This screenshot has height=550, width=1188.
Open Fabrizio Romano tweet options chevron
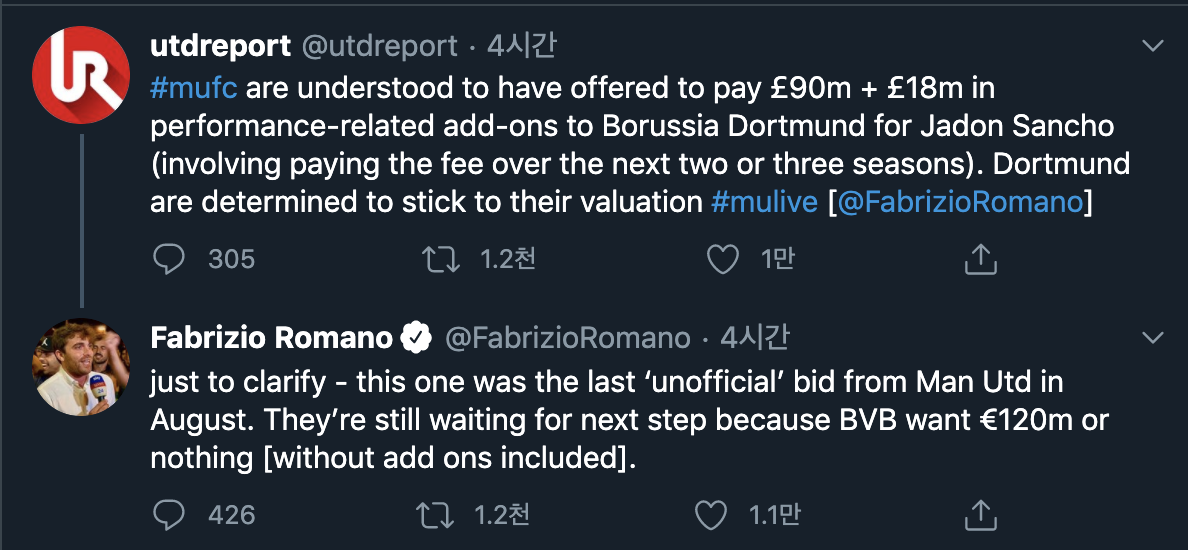click(x=1153, y=337)
